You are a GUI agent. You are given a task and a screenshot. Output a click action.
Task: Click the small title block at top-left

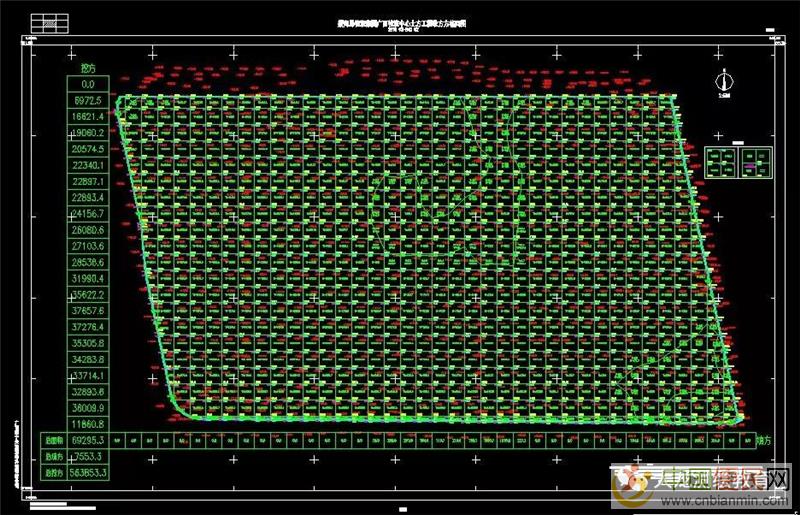point(56,19)
